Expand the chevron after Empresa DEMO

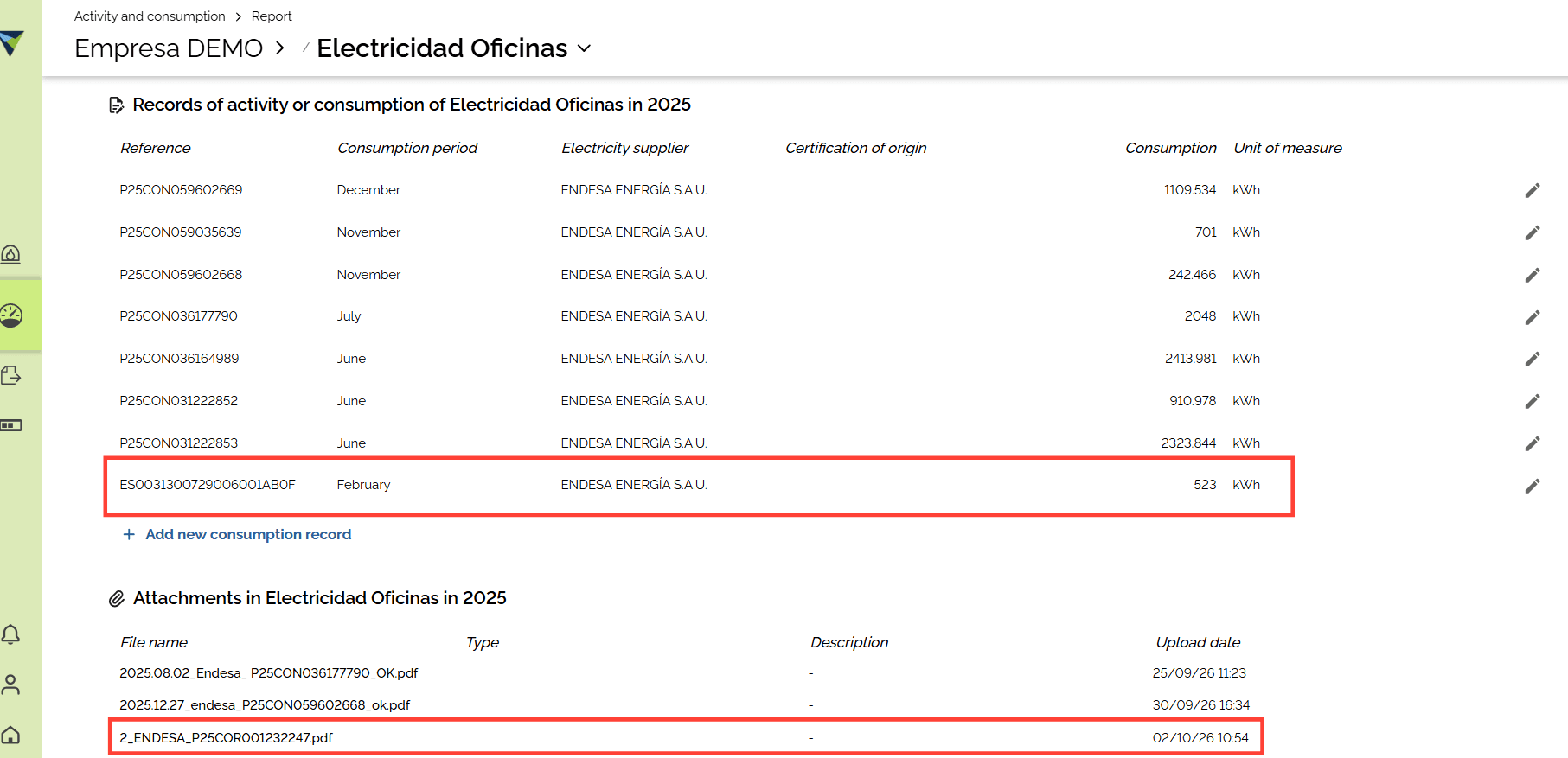(279, 48)
